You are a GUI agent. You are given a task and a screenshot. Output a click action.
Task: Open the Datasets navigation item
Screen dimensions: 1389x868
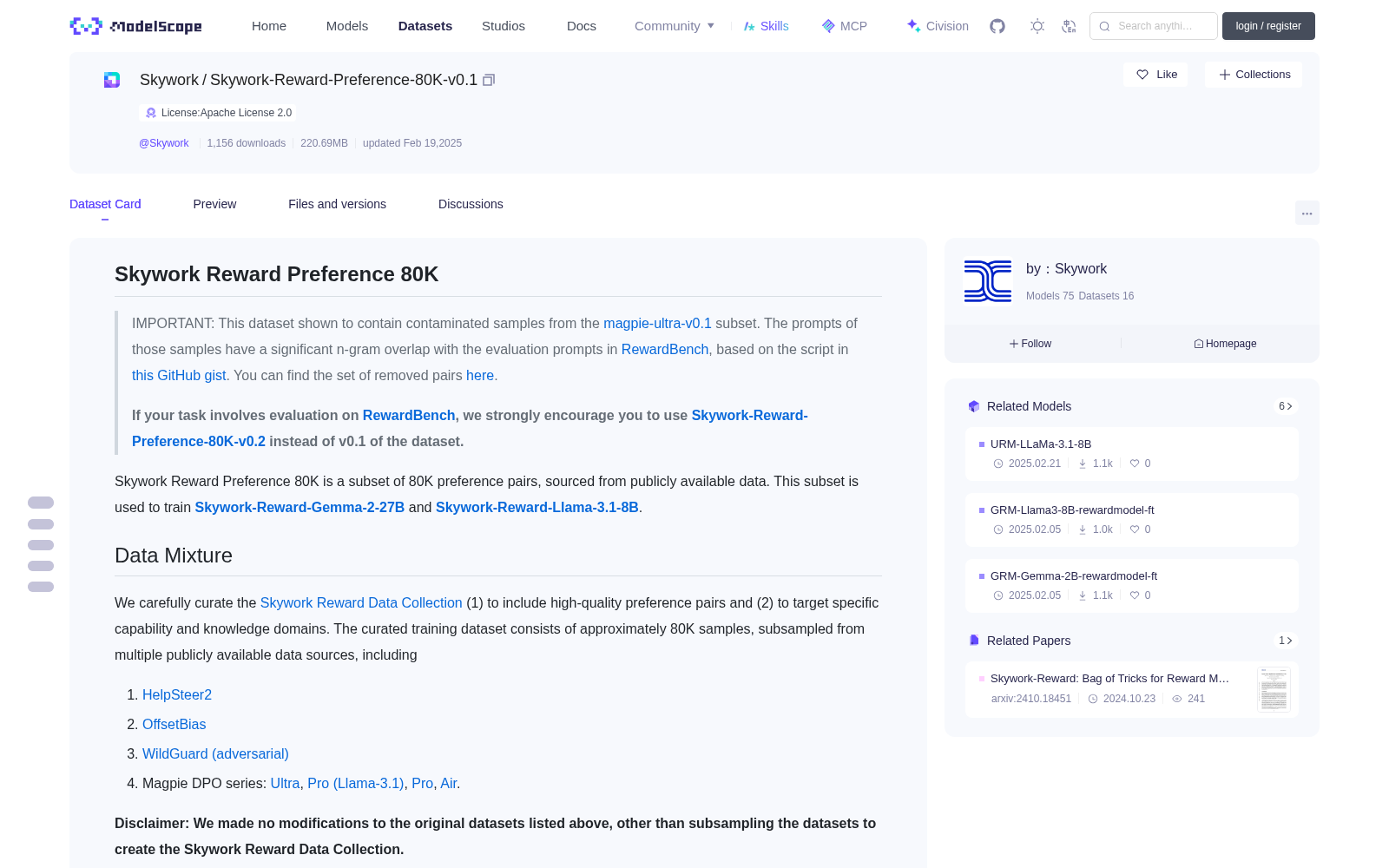[425, 26]
